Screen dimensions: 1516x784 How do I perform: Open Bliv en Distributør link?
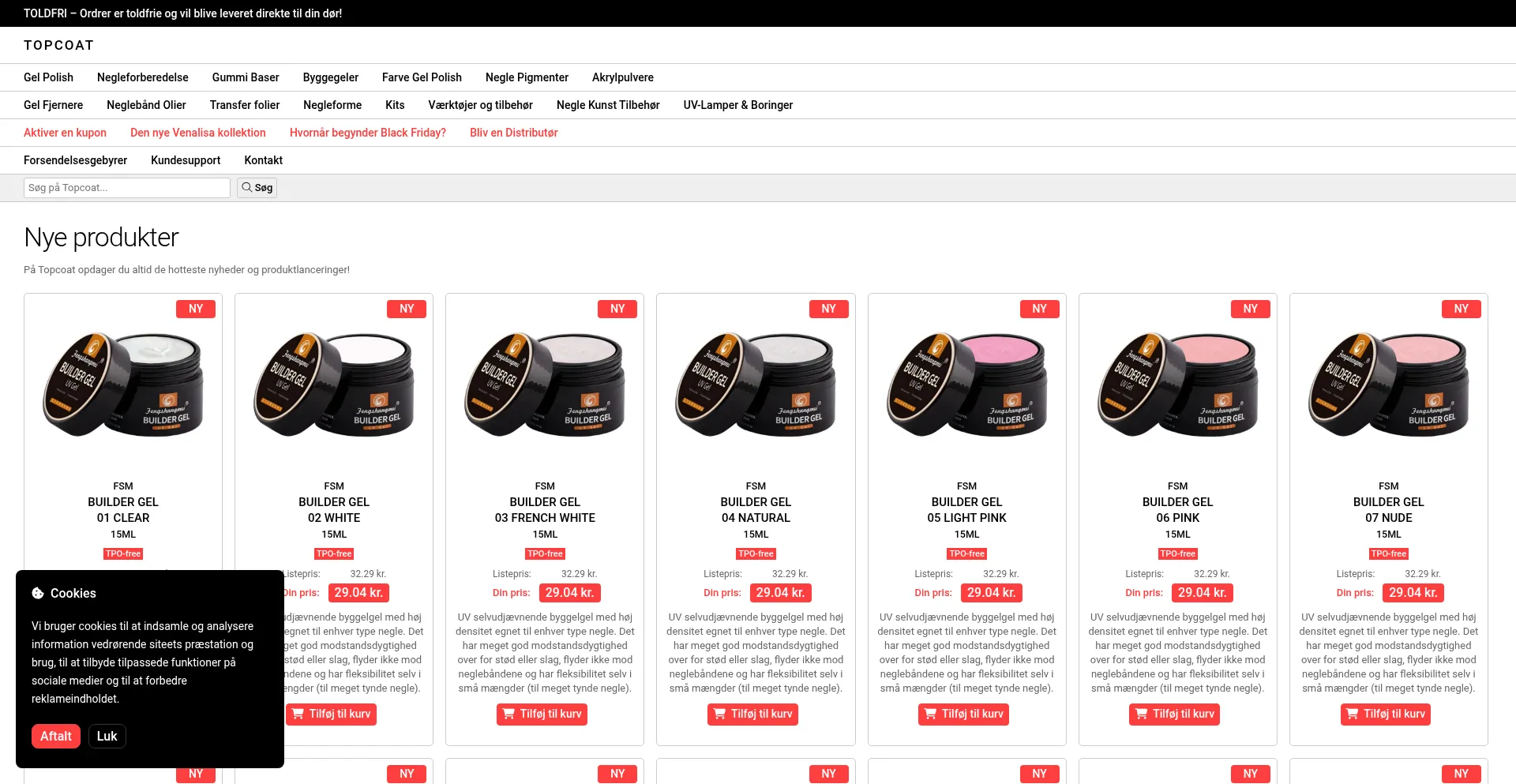(513, 133)
